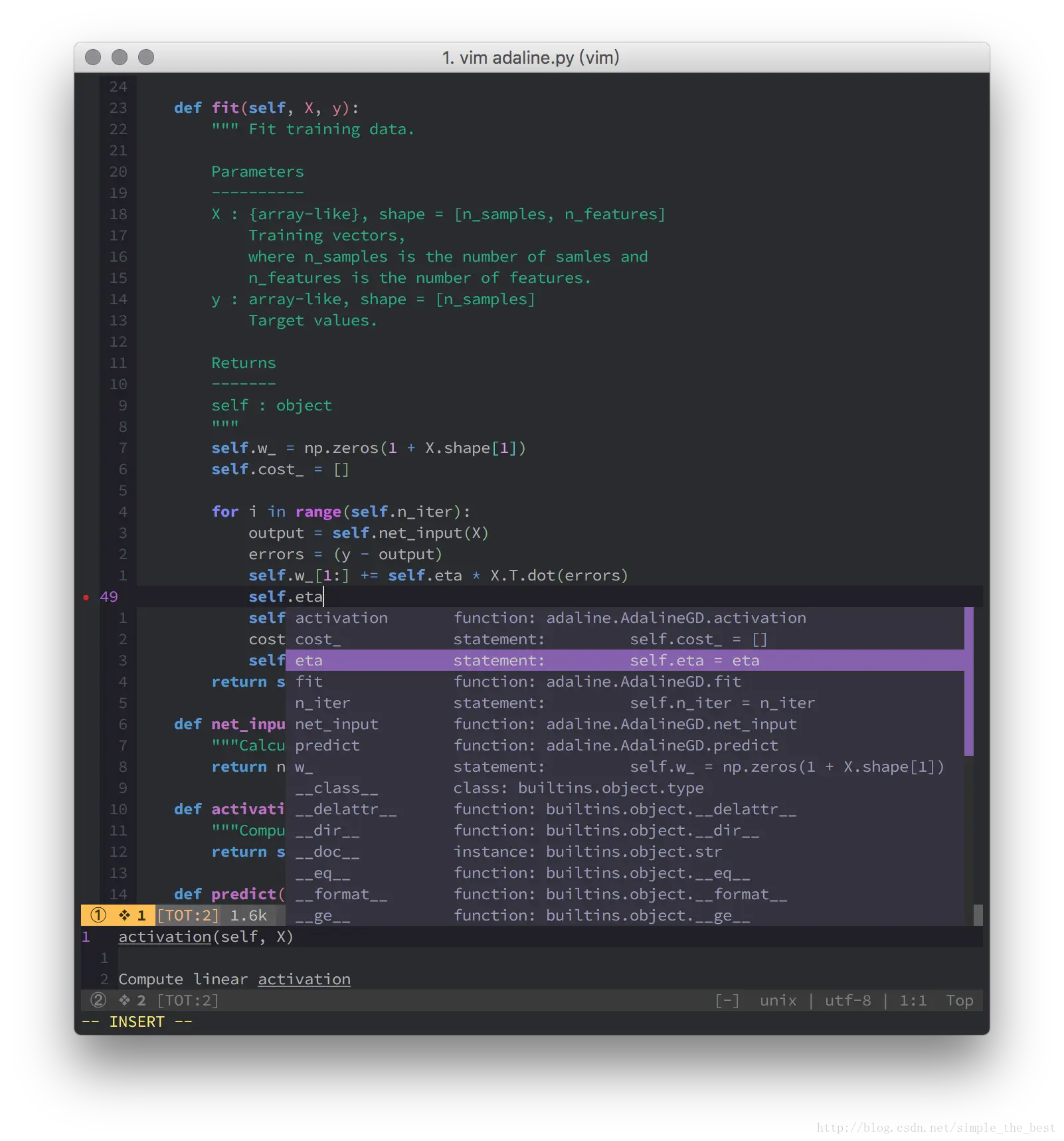Click the 'Parameters' docstring heading
Image resolution: width=1064 pixels, height=1141 pixels.
pos(258,171)
